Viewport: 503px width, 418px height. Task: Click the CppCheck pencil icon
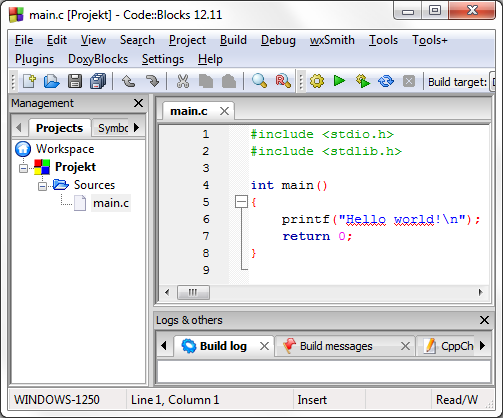tap(430, 346)
